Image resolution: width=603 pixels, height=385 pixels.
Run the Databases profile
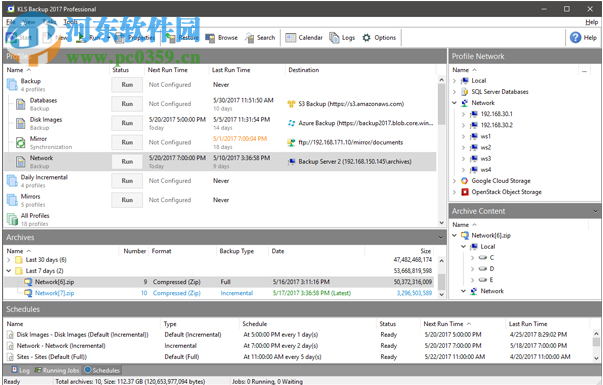127,104
